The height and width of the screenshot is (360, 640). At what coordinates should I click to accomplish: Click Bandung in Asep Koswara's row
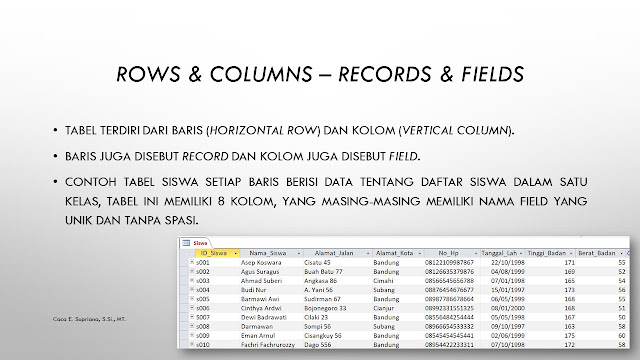click(386, 262)
